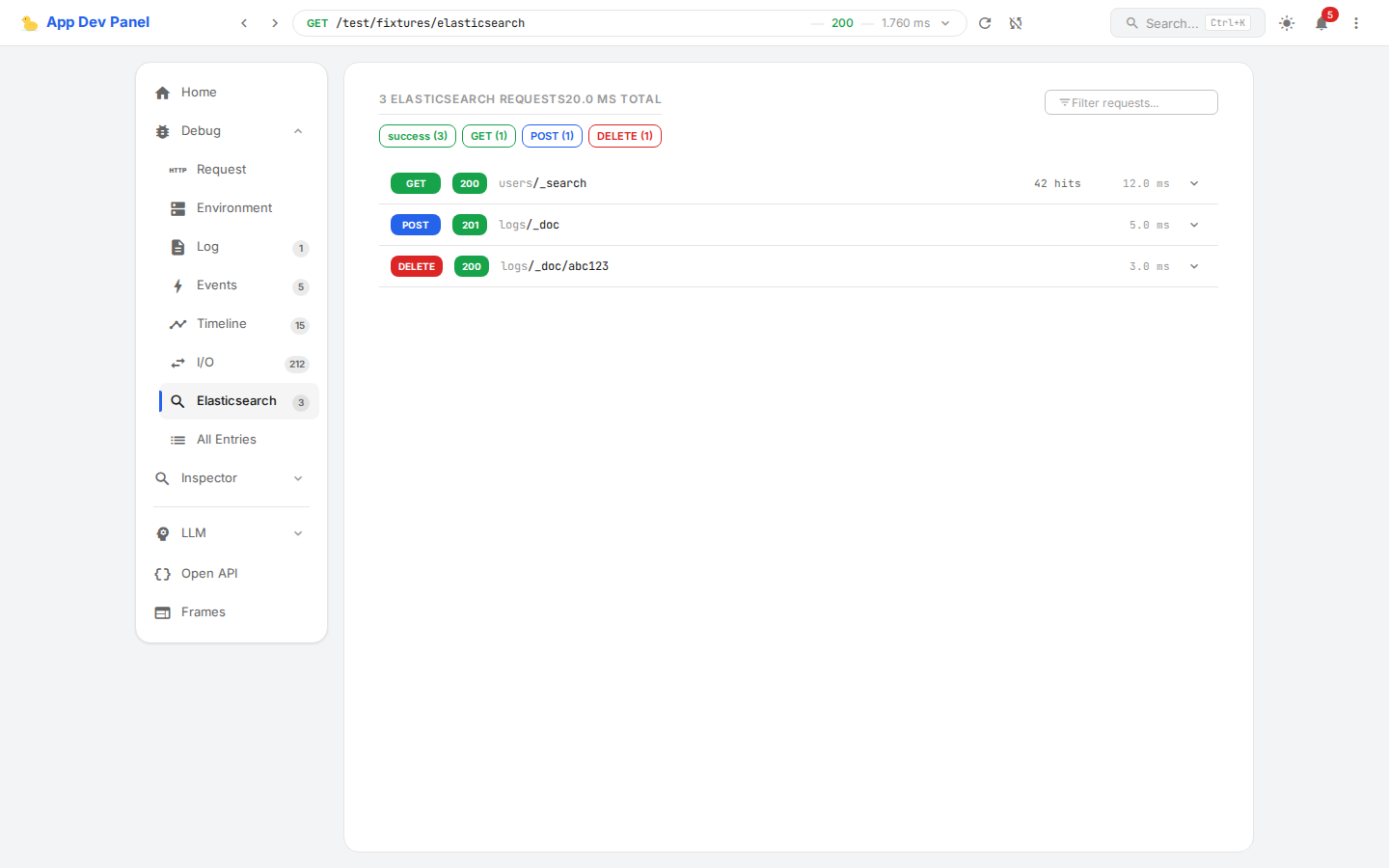Toggle the success (3) filter chip

[x=417, y=136]
